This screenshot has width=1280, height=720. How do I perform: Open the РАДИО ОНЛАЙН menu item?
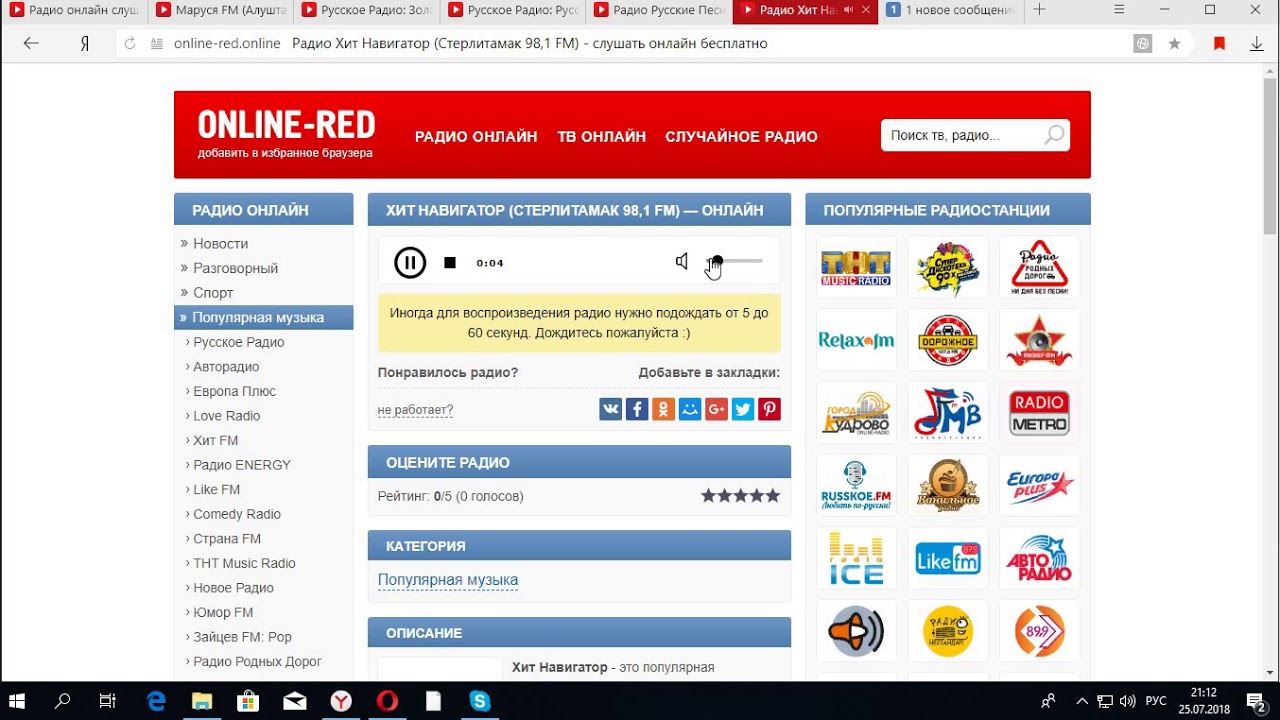(476, 137)
